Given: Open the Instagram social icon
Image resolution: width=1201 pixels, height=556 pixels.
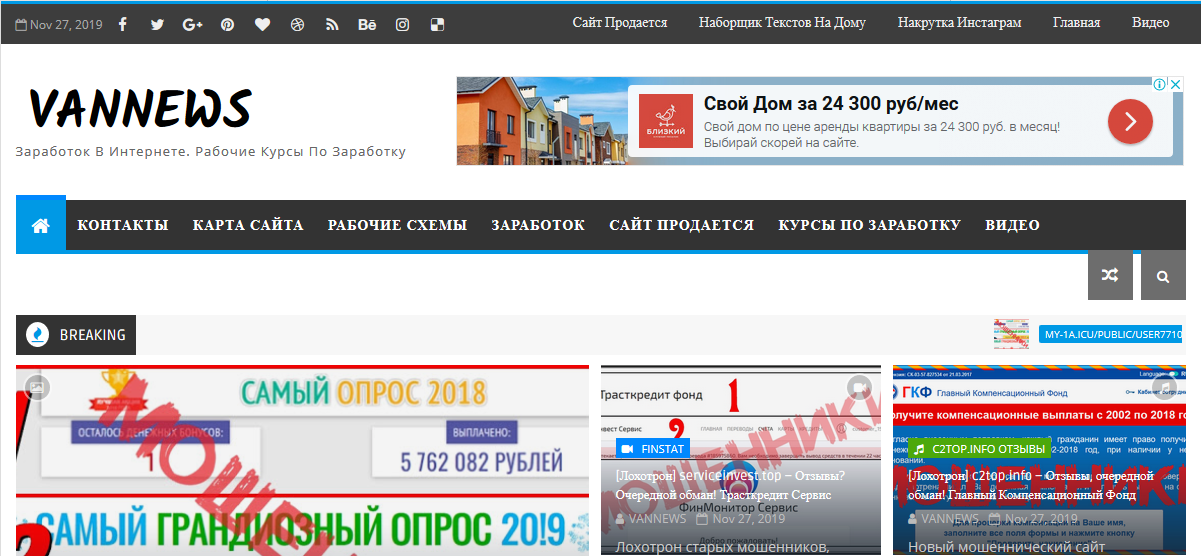Looking at the screenshot, I should pos(402,24).
